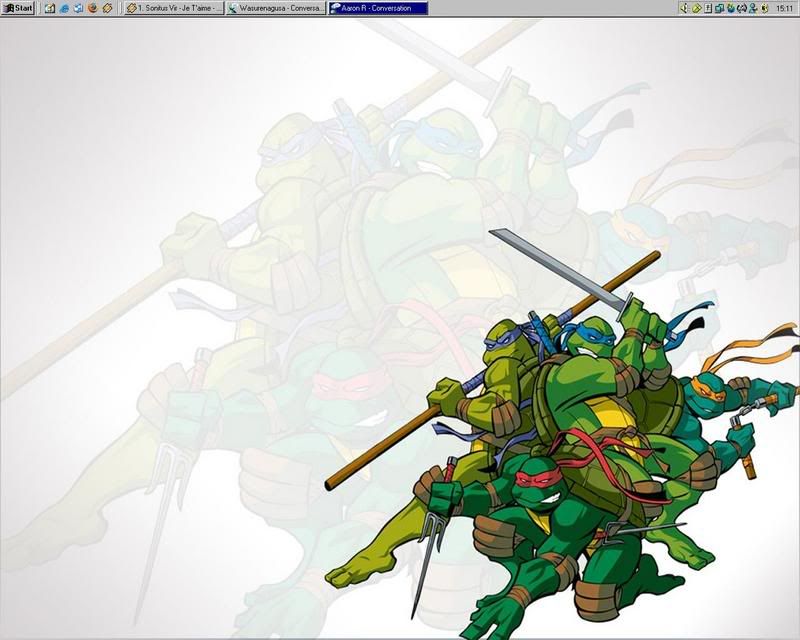Click the 15:11 system clock
Screen dimensions: 800x640
784,8
